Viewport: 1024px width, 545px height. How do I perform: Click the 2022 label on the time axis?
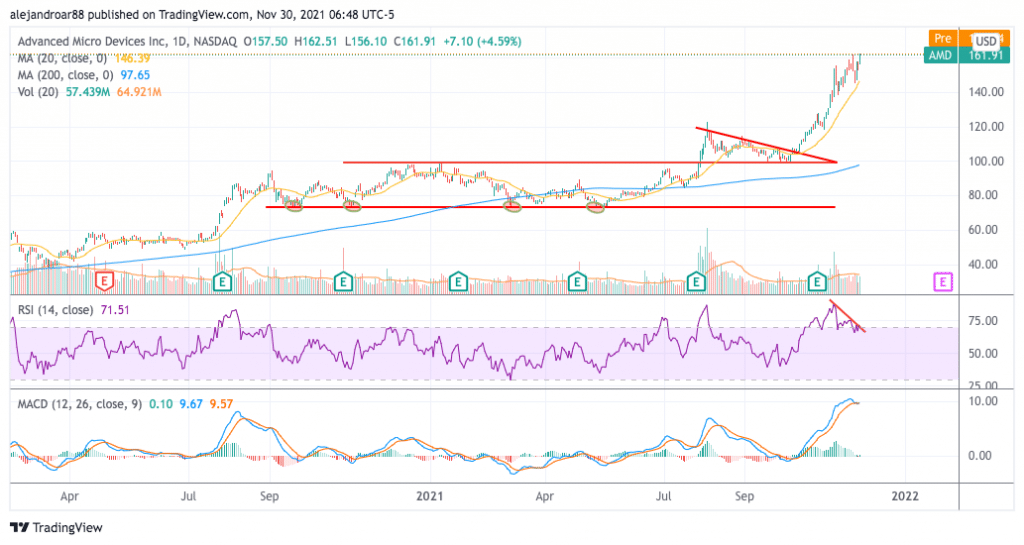(x=906, y=496)
